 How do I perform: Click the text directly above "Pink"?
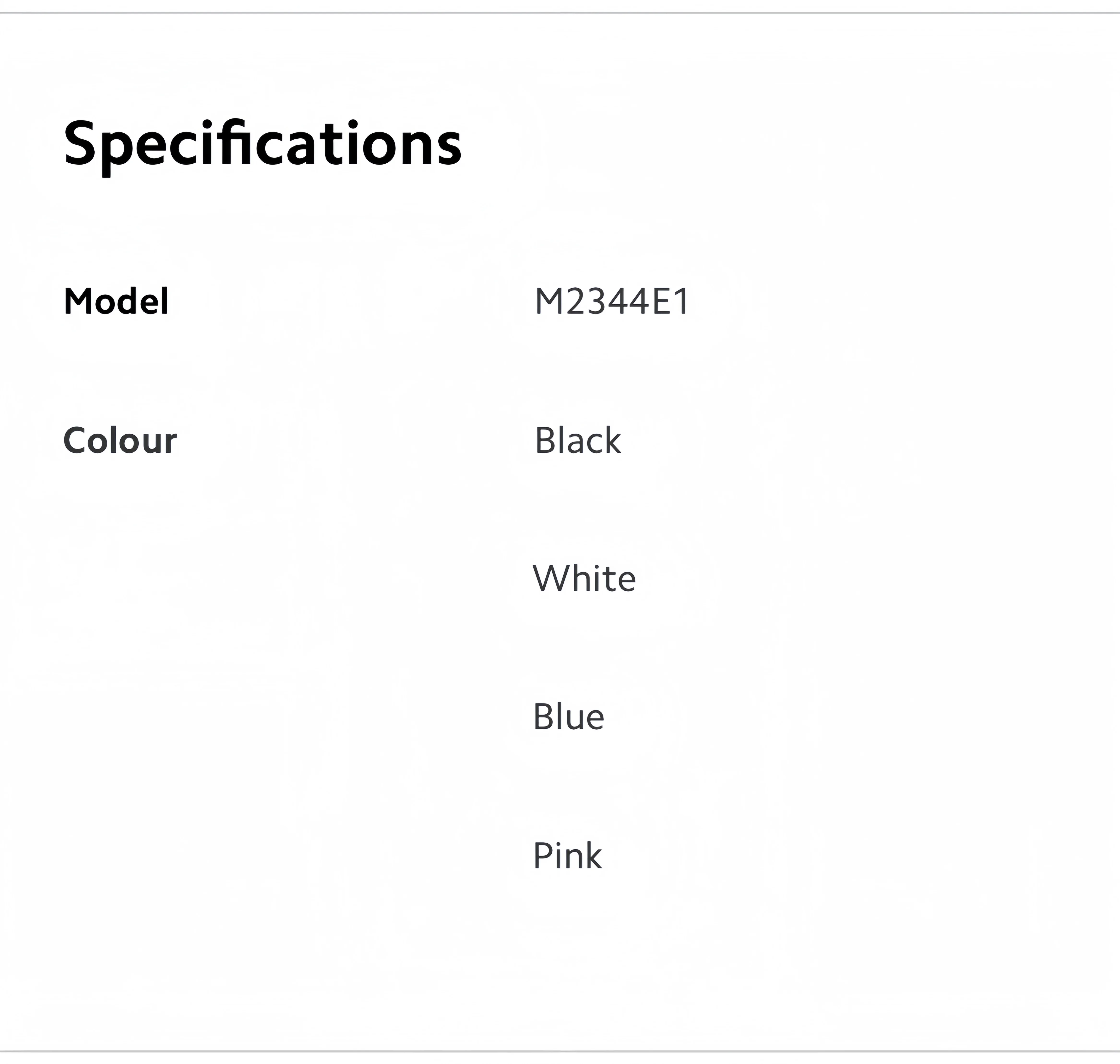(568, 717)
